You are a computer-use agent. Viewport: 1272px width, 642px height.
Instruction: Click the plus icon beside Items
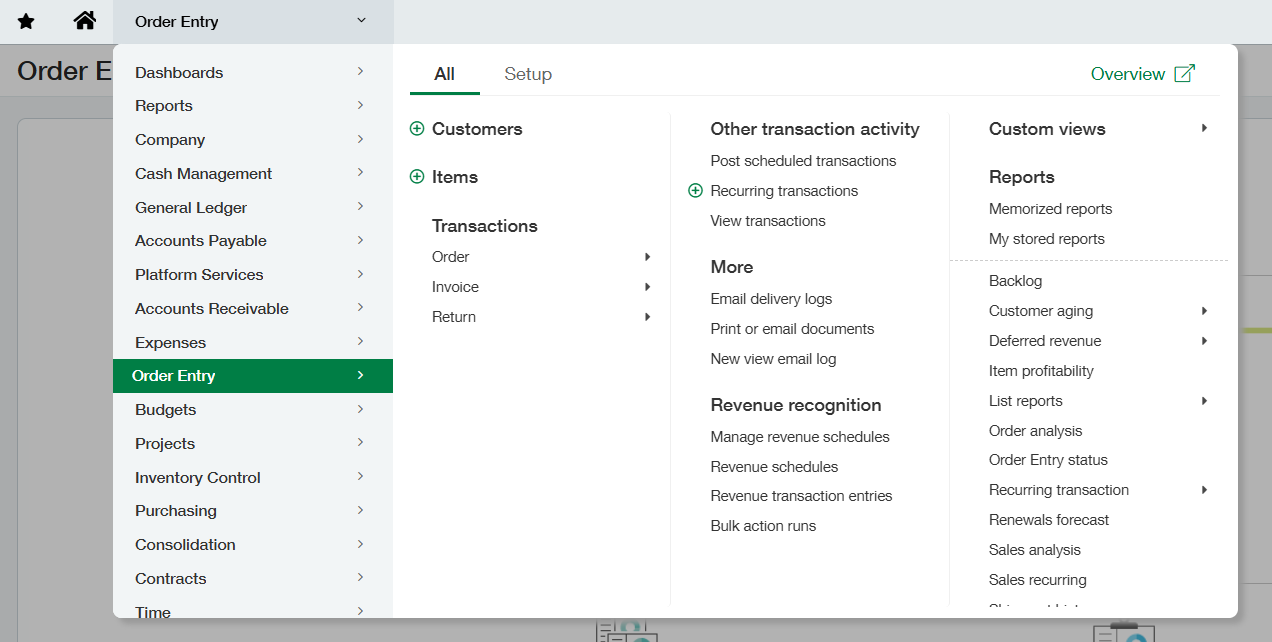(417, 177)
